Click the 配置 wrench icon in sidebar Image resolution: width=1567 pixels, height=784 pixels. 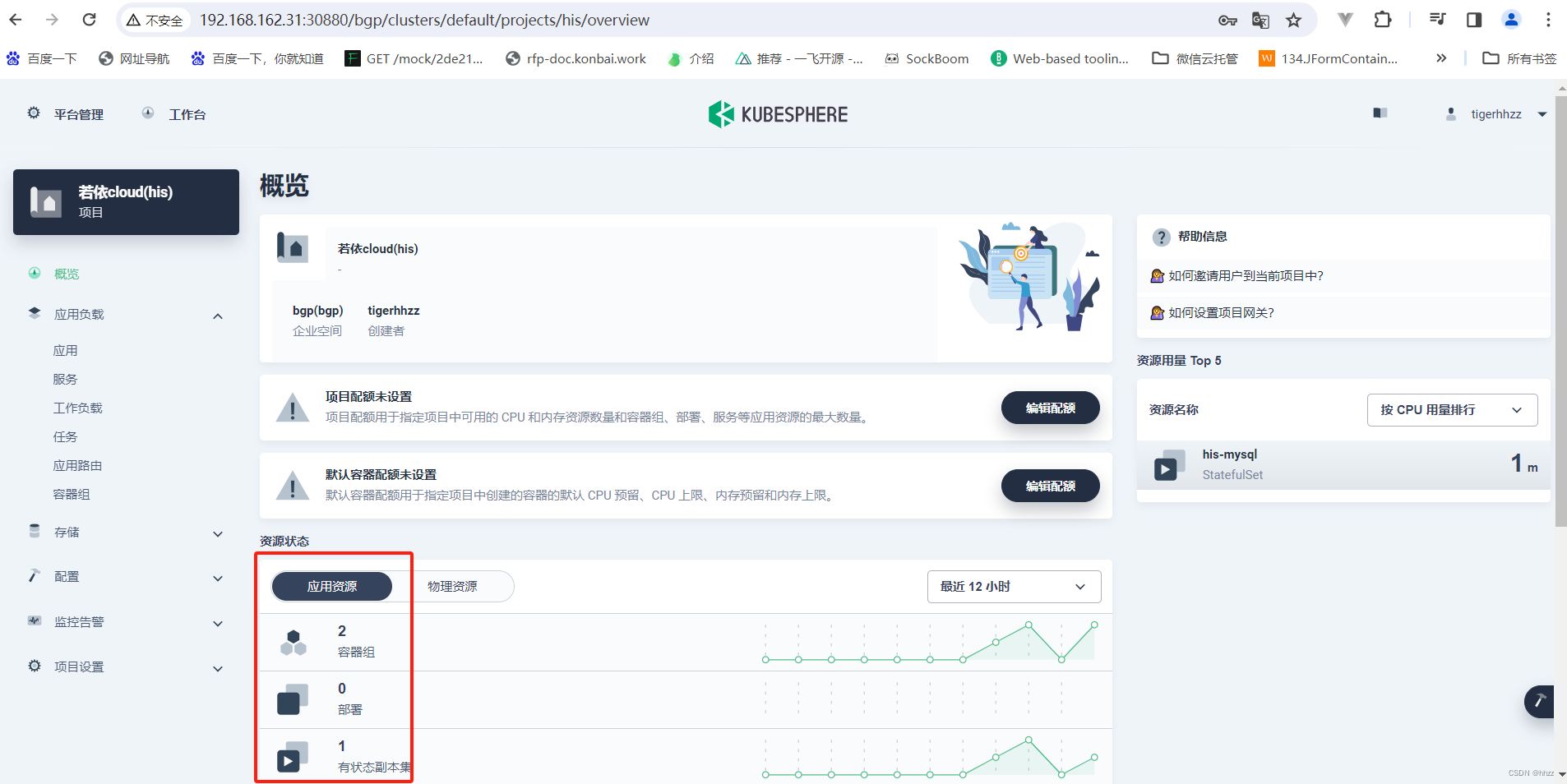(x=34, y=576)
